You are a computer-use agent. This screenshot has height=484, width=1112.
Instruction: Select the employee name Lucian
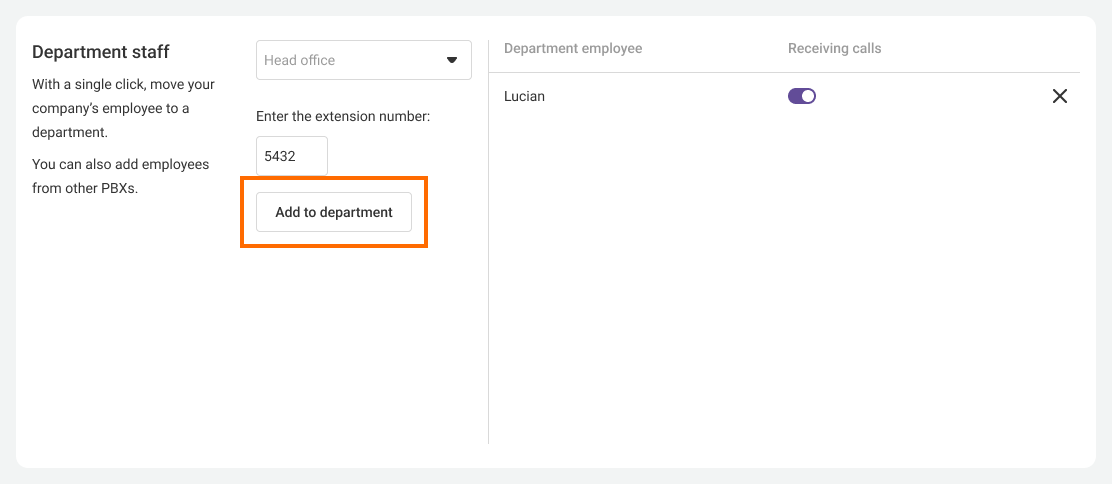click(524, 97)
